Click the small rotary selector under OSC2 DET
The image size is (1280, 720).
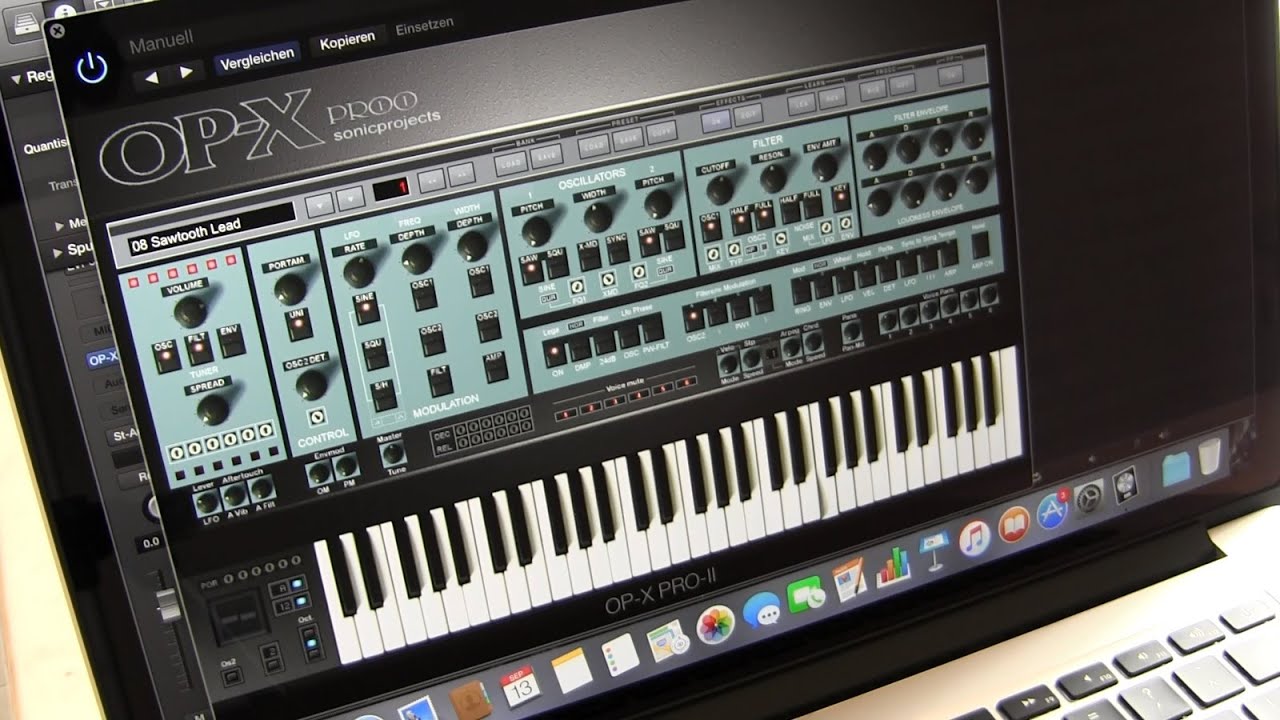pos(317,416)
